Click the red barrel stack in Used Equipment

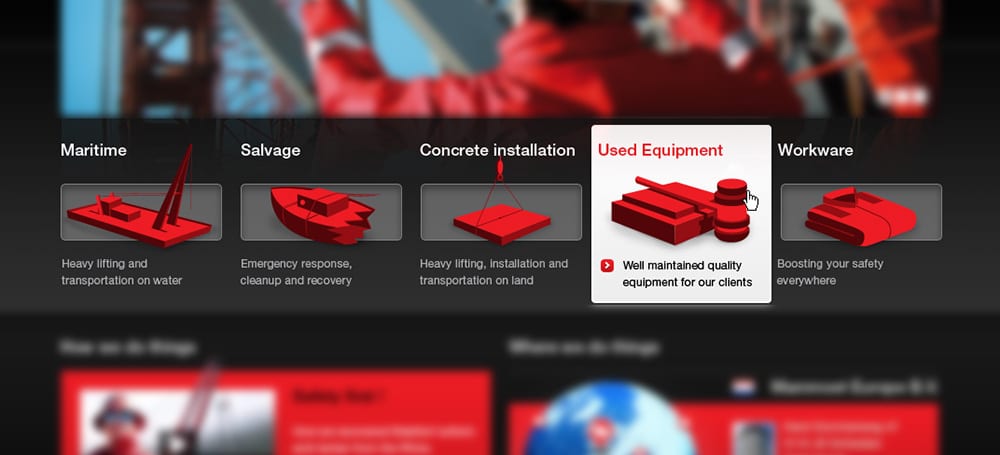[732, 210]
